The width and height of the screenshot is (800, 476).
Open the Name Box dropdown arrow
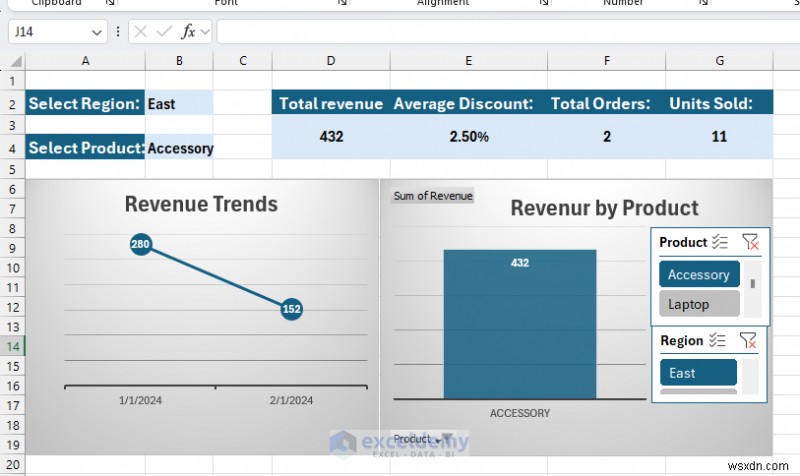point(96,33)
